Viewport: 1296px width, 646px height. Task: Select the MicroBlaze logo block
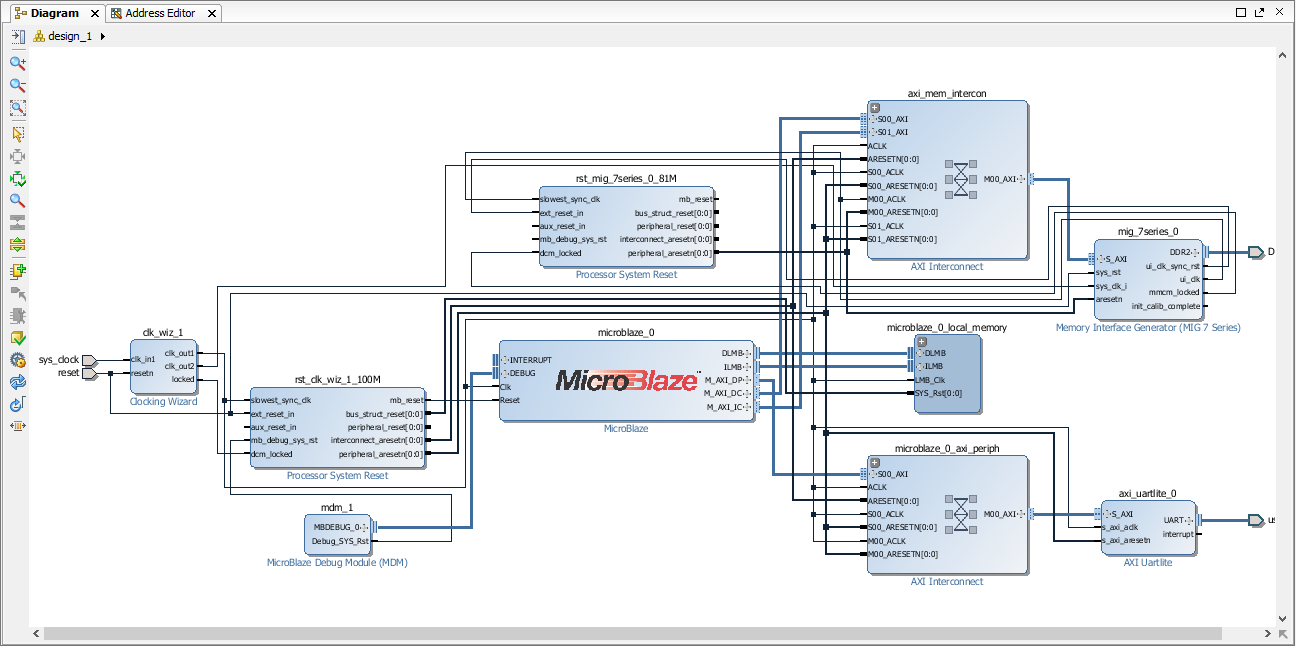(x=627, y=380)
